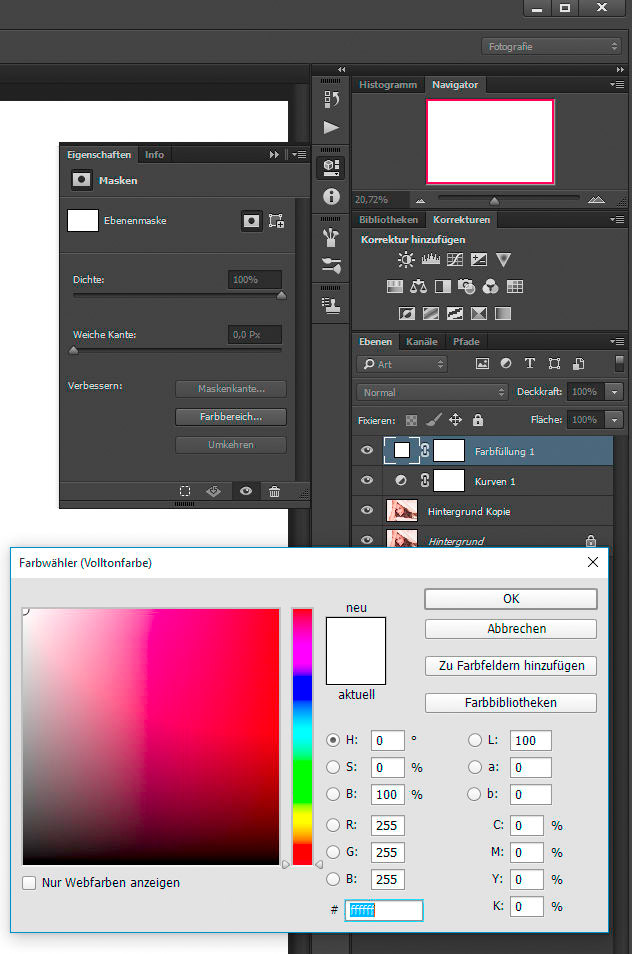Select the pixel mask button in Eigenschaften
The image size is (632, 954).
251,221
